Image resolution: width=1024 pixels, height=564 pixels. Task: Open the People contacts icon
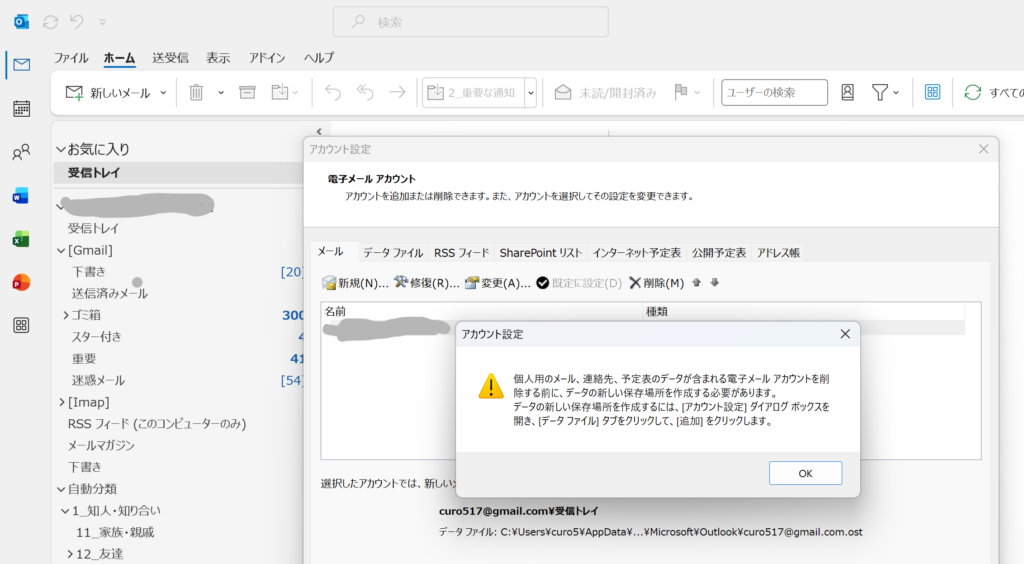click(21, 153)
